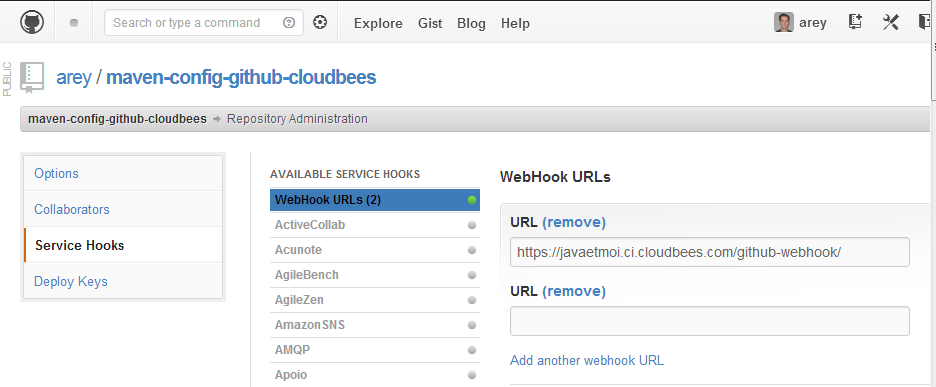Click the Repository Administration breadcrumb text

297,119
